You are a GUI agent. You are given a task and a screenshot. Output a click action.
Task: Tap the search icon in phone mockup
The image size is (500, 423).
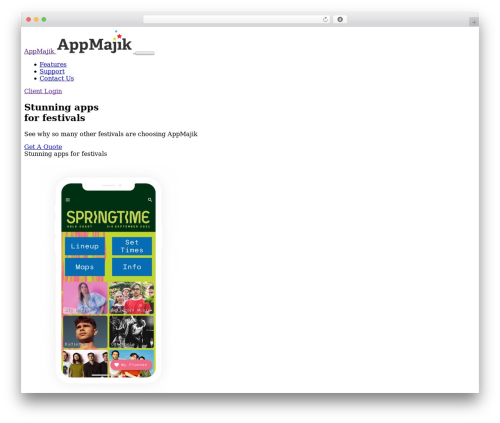(150, 200)
